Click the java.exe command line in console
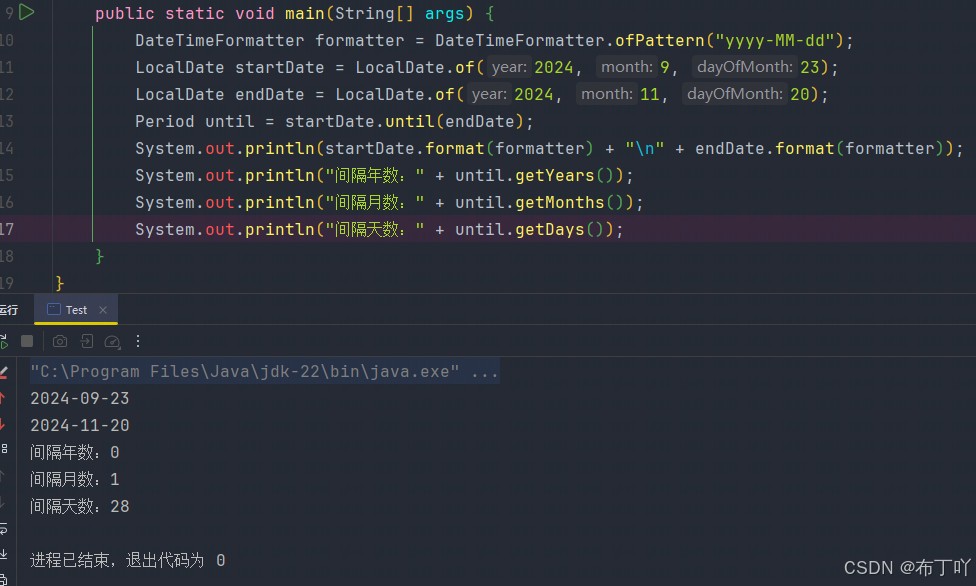This screenshot has height=586, width=976. coord(265,372)
